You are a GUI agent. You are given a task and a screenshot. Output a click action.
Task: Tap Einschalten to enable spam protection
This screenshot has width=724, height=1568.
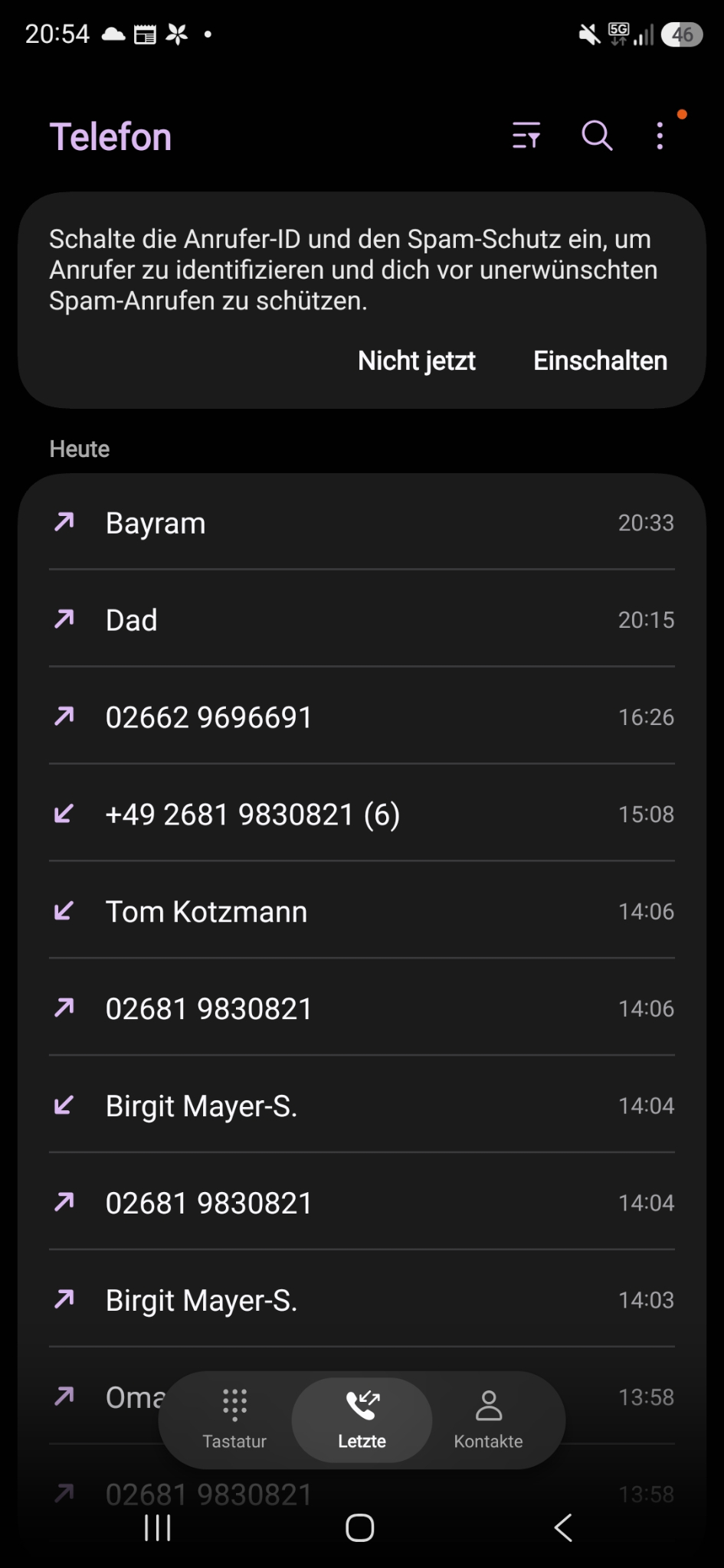click(600, 361)
